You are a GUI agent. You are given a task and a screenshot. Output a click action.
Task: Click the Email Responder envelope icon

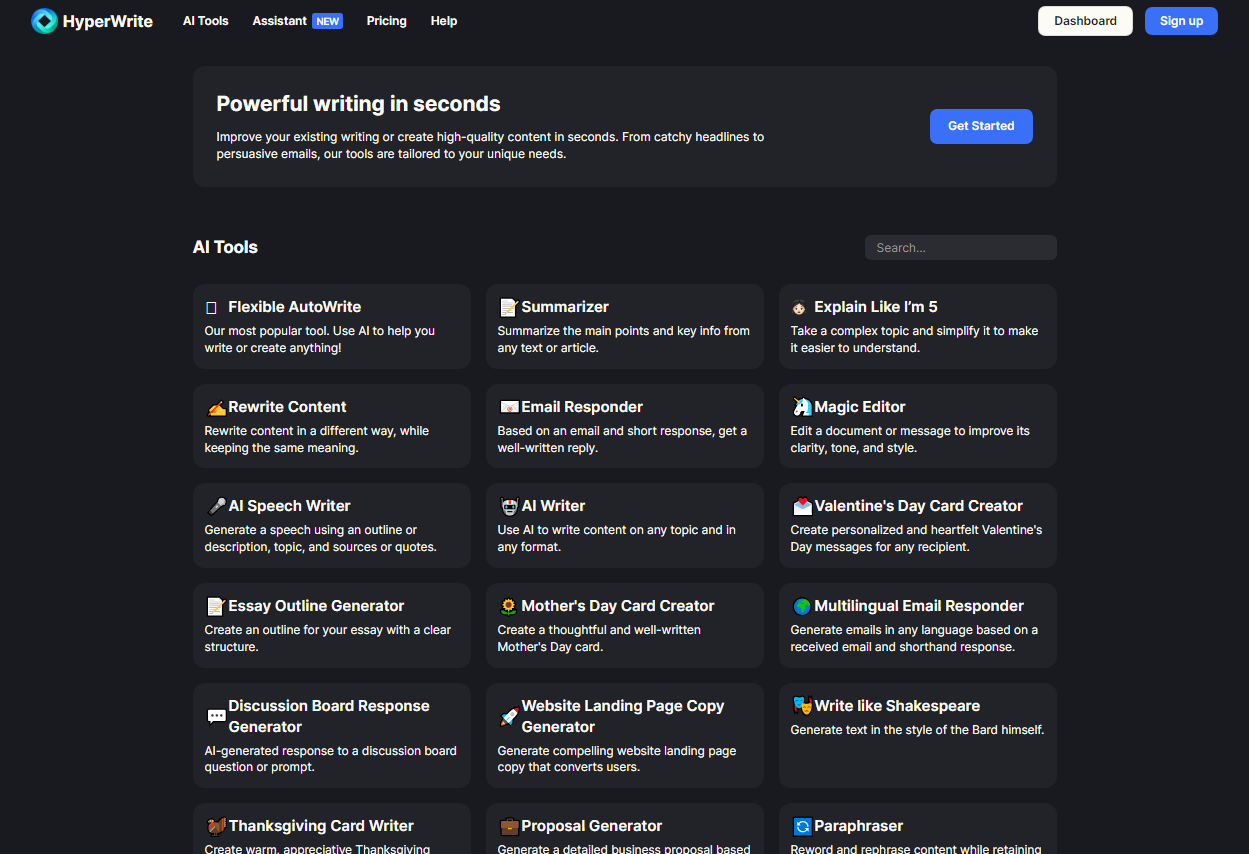[x=509, y=408]
